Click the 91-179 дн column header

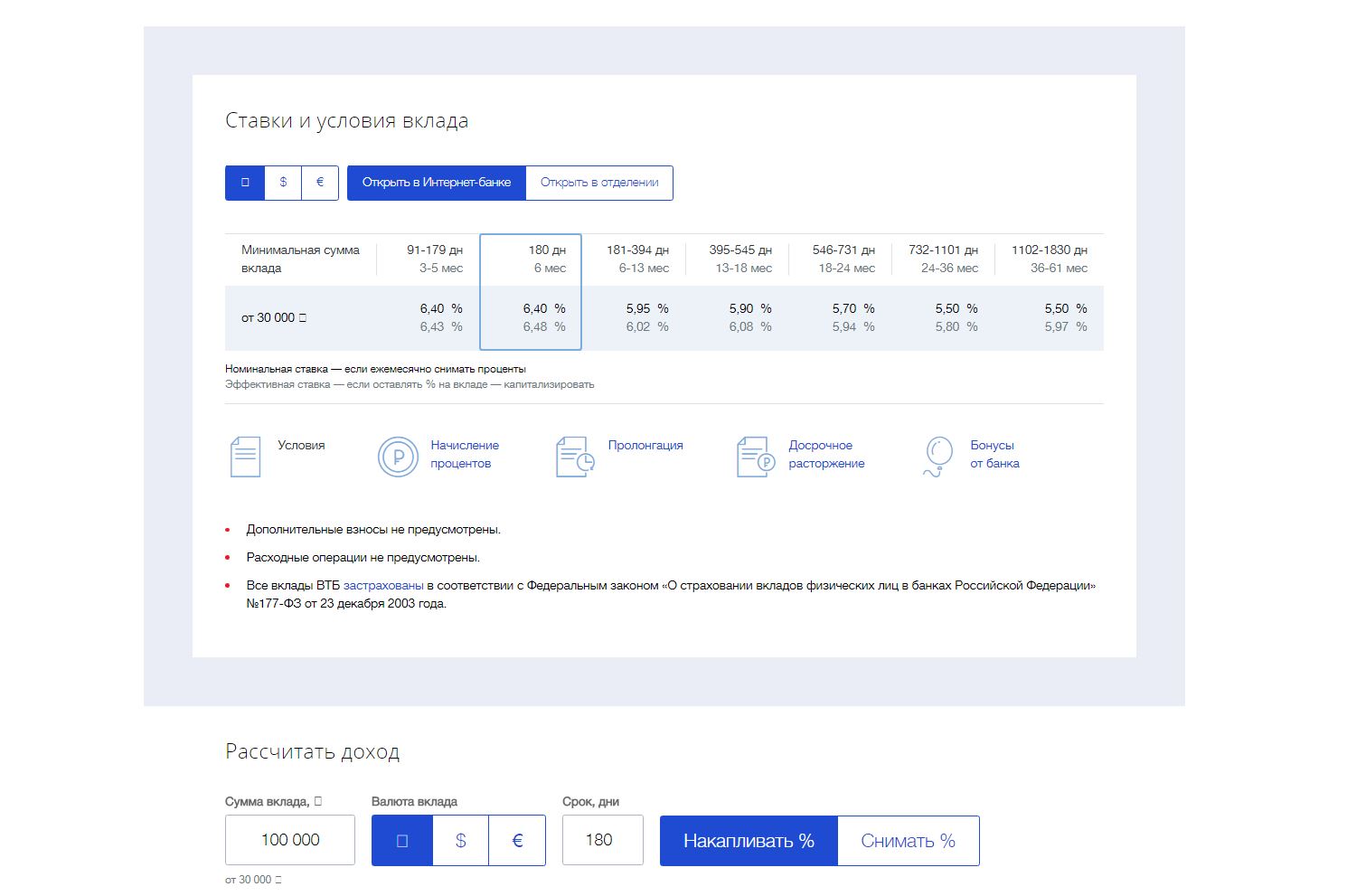pos(434,259)
